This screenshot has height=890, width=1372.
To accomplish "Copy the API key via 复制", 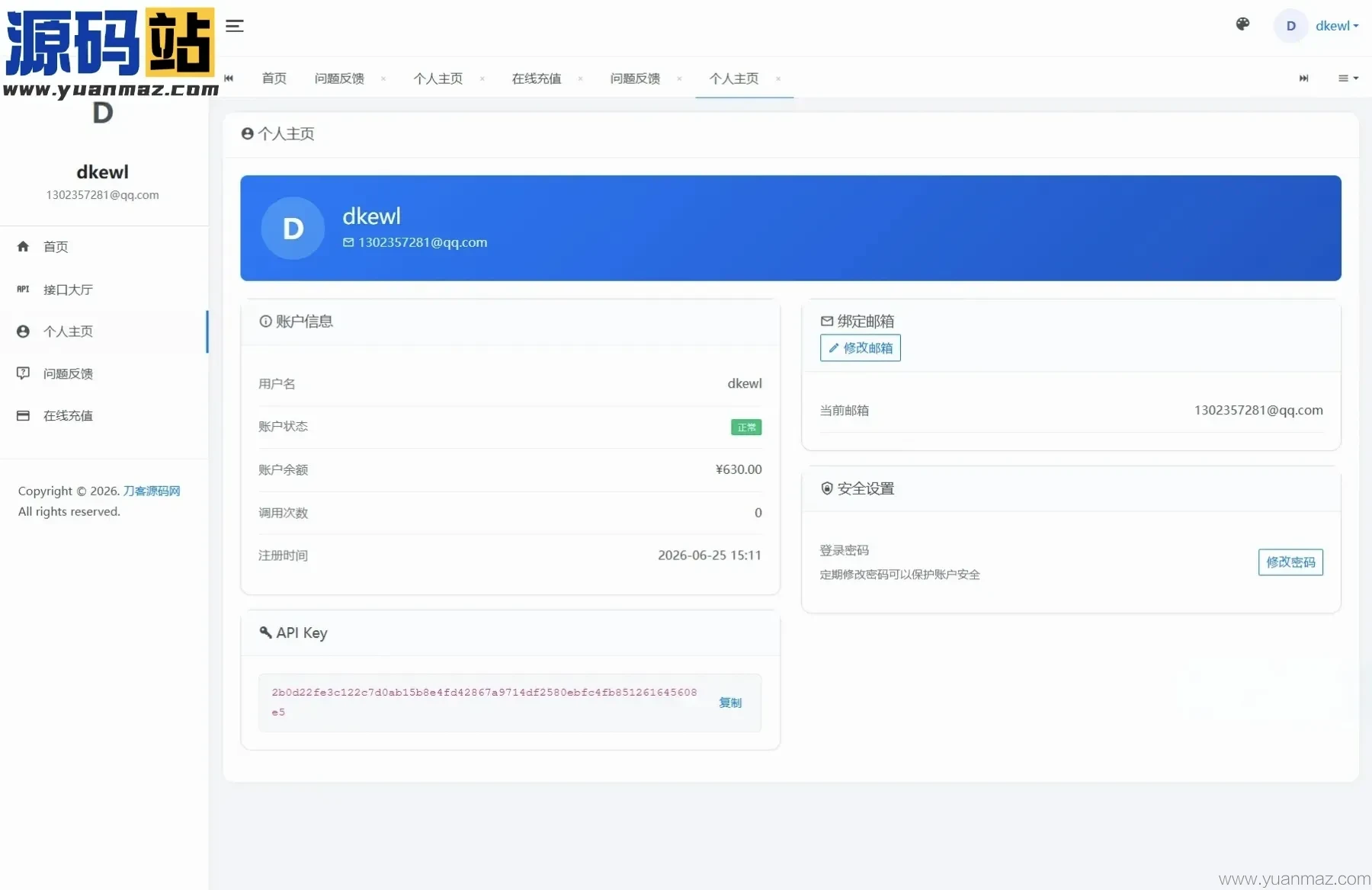I will [730, 703].
